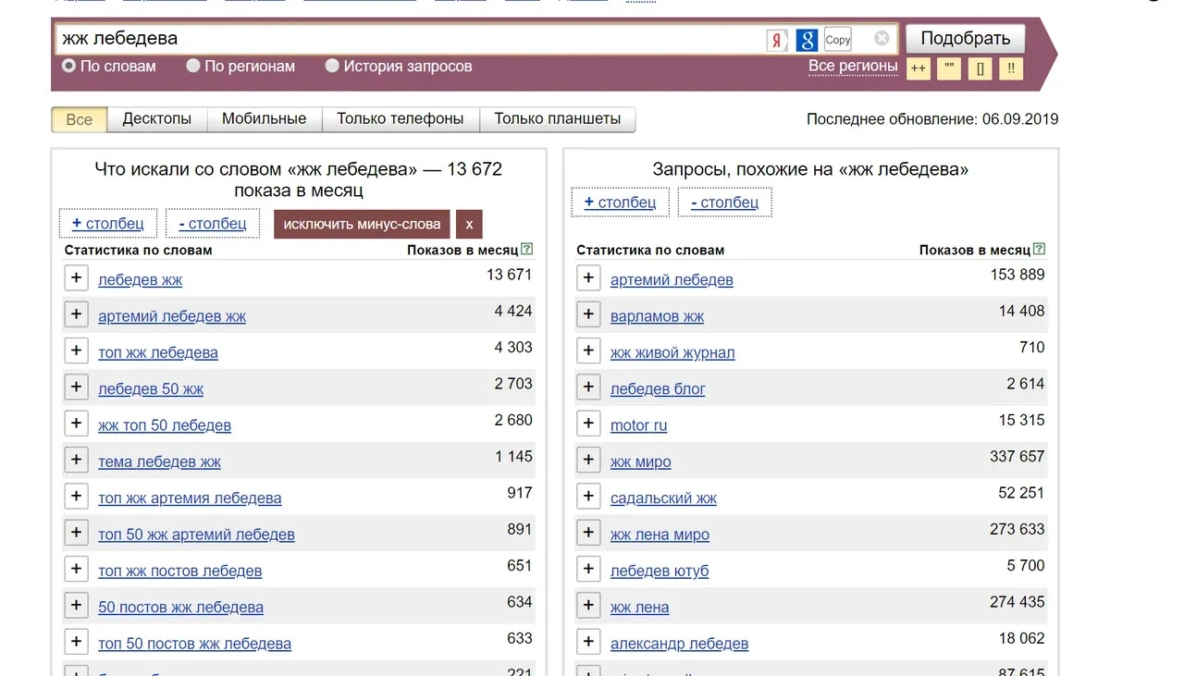
Task: Apply the "++" operator button
Action: (x=917, y=69)
